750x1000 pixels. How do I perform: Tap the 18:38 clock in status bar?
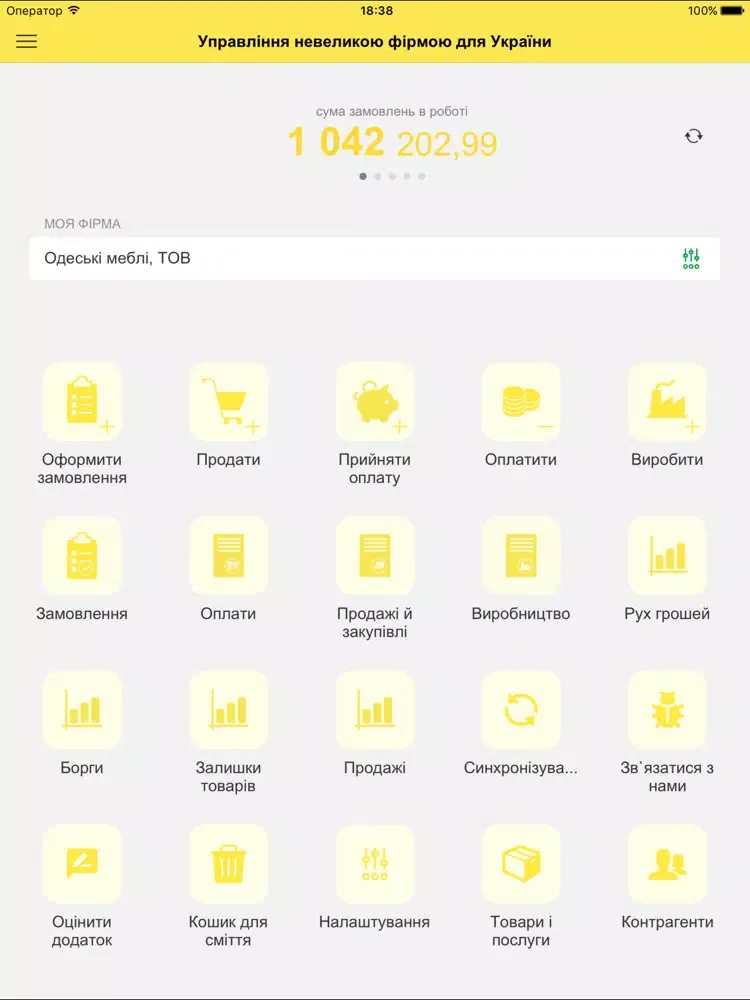376,11
